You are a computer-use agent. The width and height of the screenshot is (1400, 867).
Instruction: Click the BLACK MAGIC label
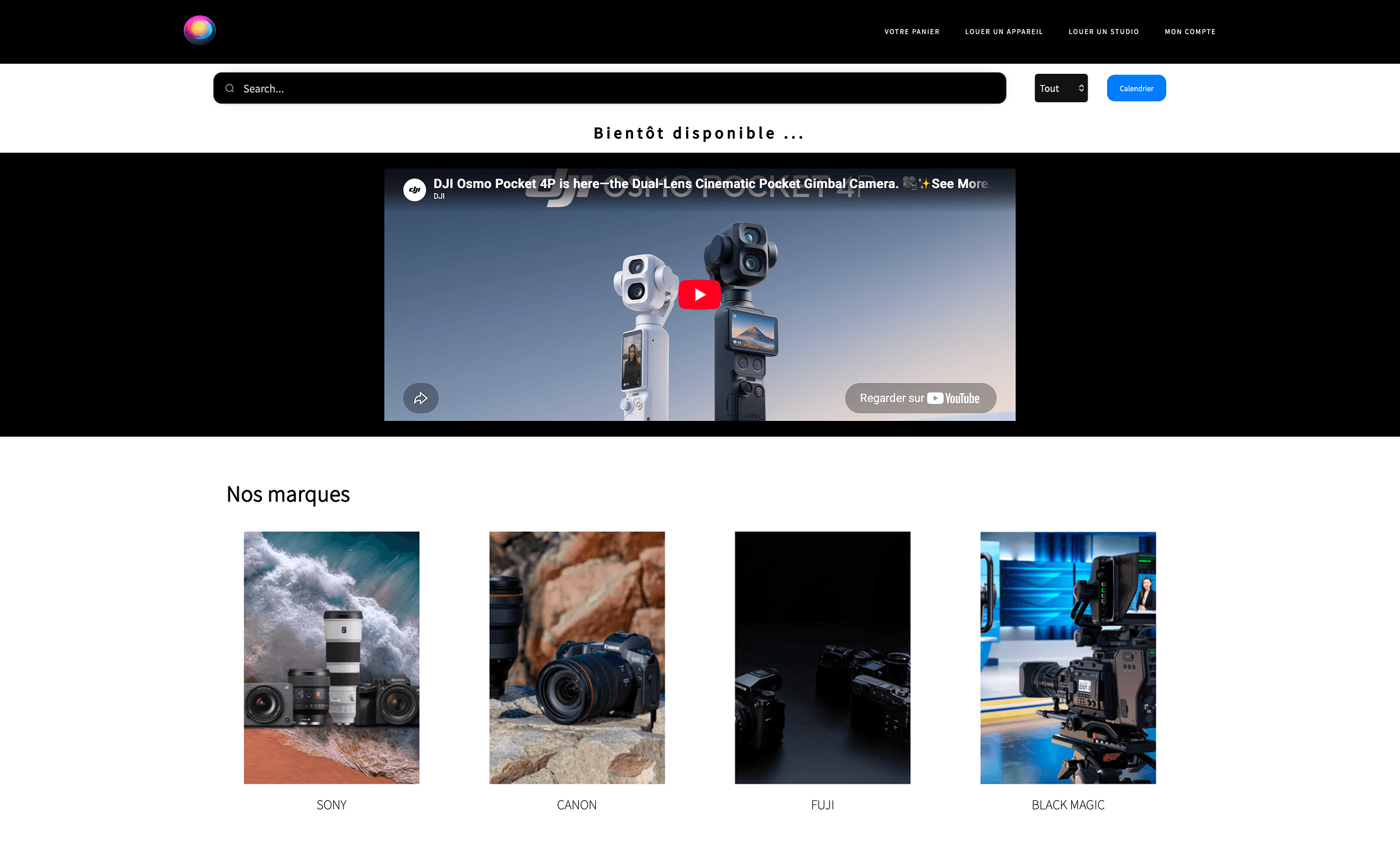point(1068,805)
